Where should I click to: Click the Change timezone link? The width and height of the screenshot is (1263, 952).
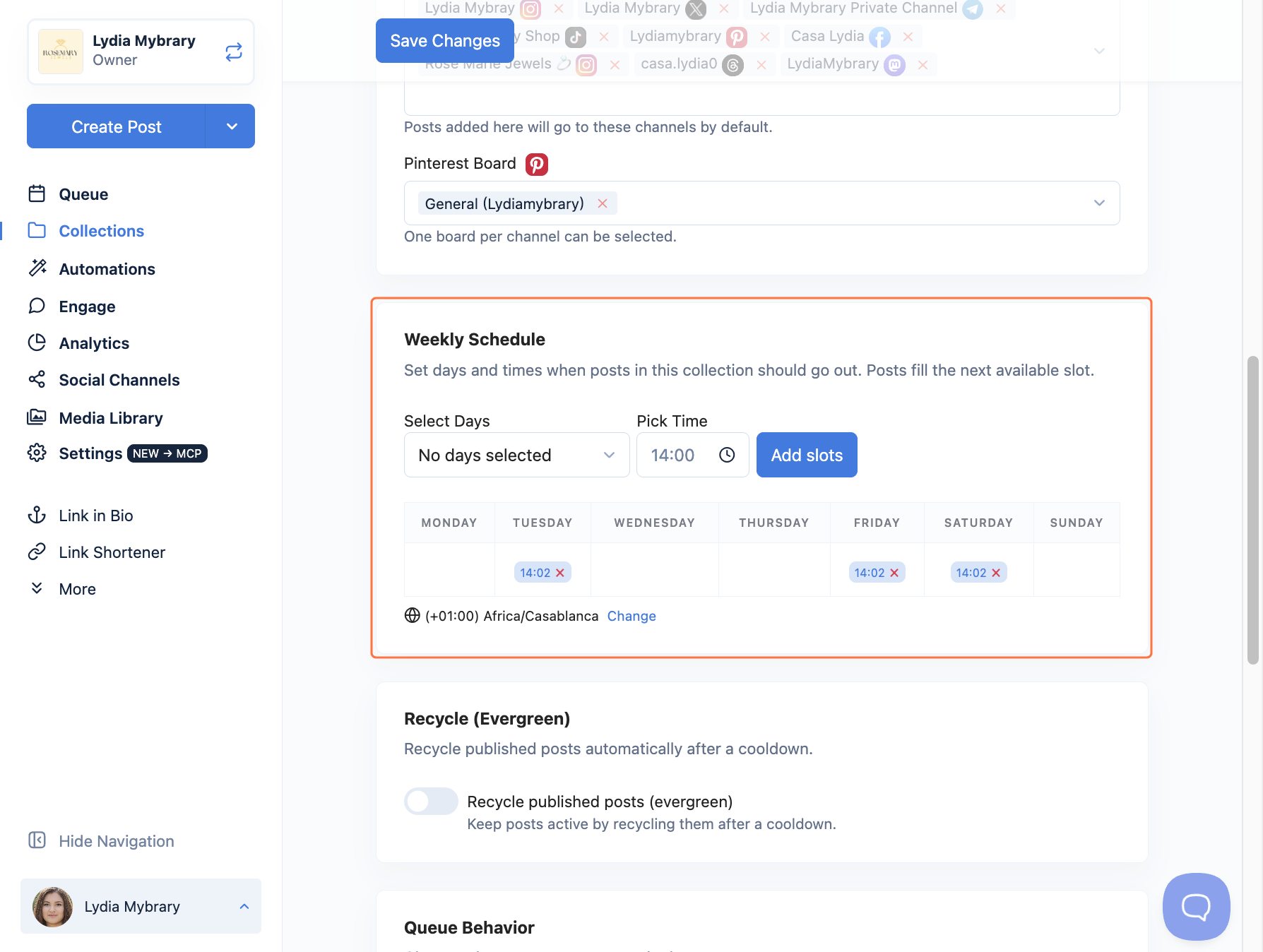click(x=631, y=616)
